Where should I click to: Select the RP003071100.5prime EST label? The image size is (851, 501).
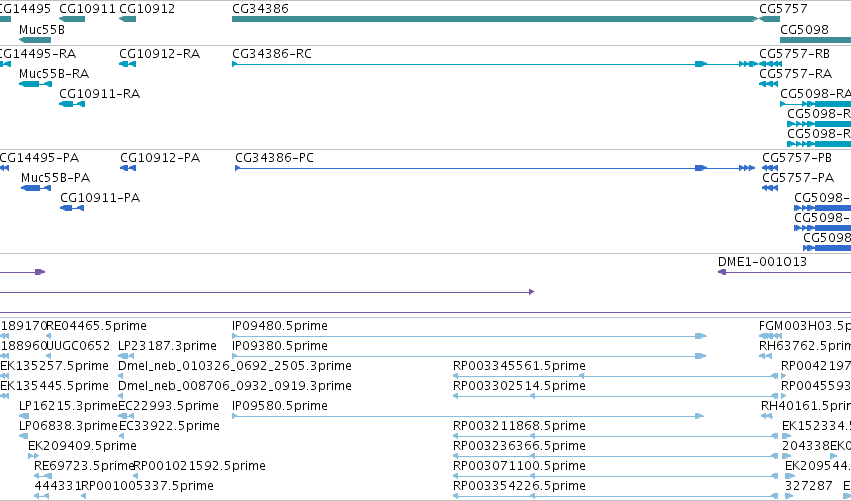[x=519, y=466]
